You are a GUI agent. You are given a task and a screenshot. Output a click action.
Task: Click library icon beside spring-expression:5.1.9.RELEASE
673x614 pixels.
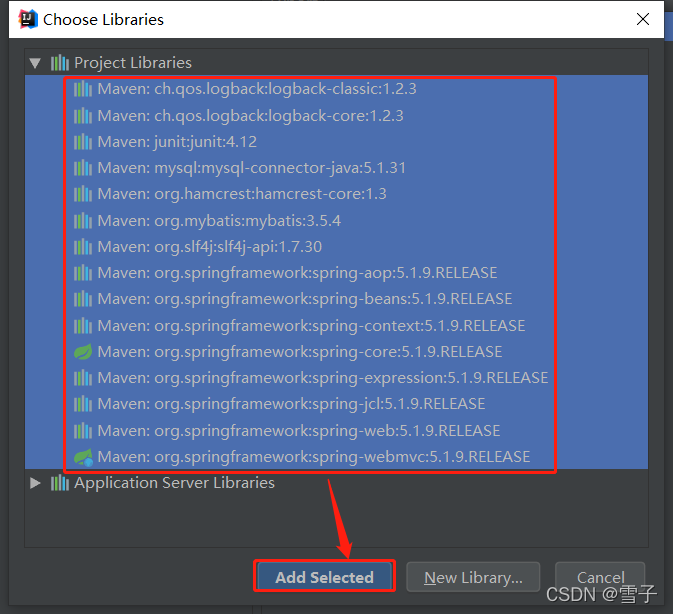[x=83, y=378]
